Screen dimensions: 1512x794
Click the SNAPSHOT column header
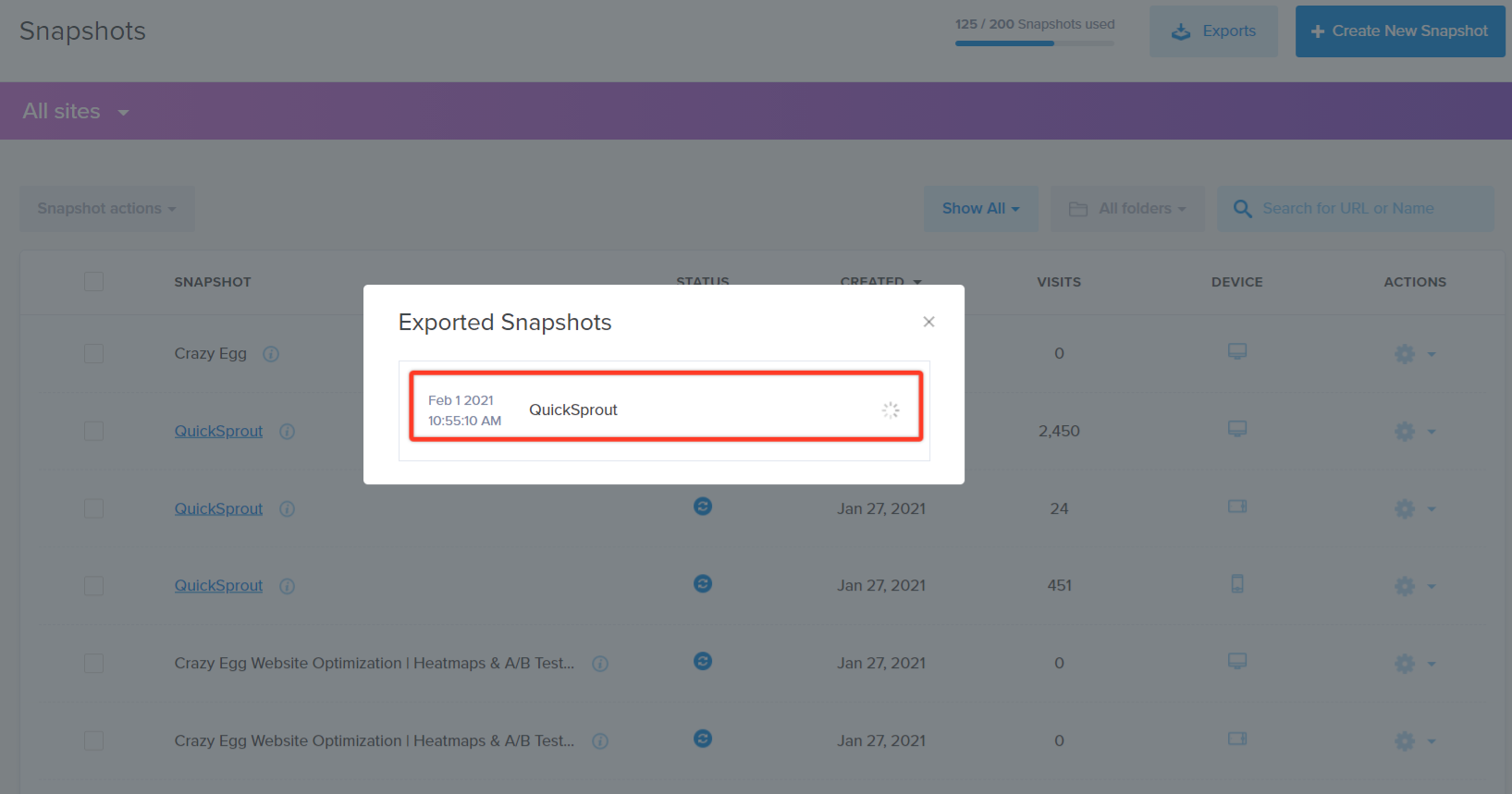[213, 282]
